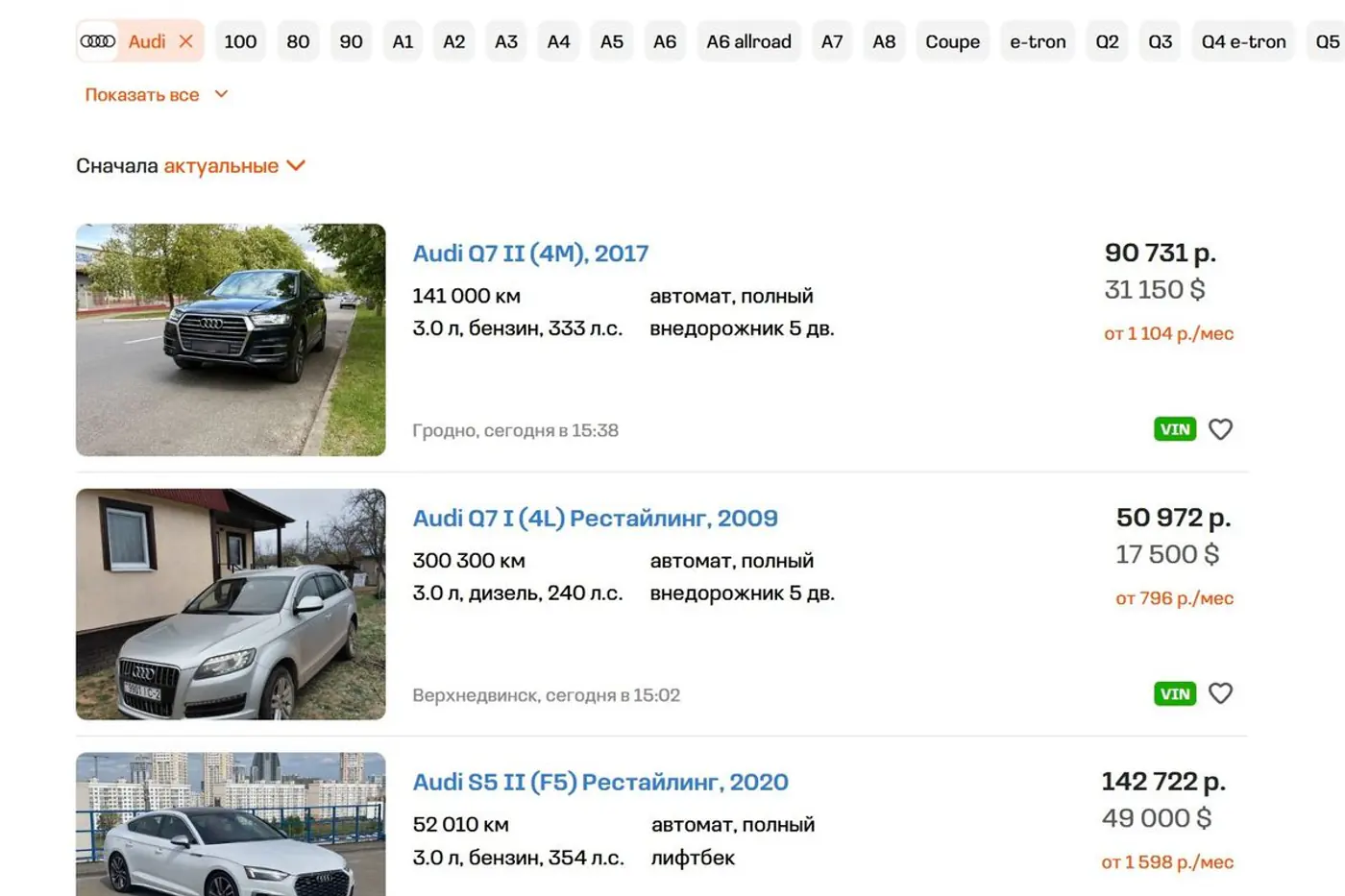
Task: Click mileage text 141 000 км
Action: coord(466,296)
